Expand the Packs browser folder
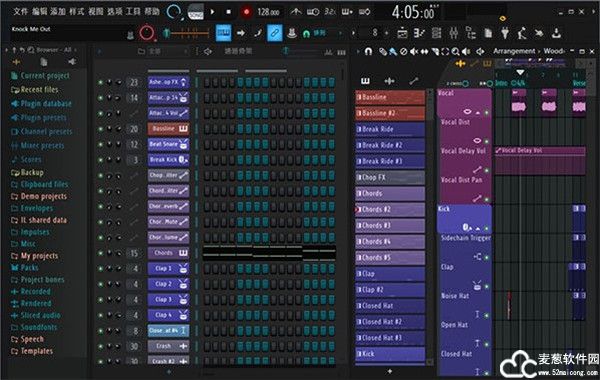This screenshot has width=600, height=380. pyautogui.click(x=25, y=267)
